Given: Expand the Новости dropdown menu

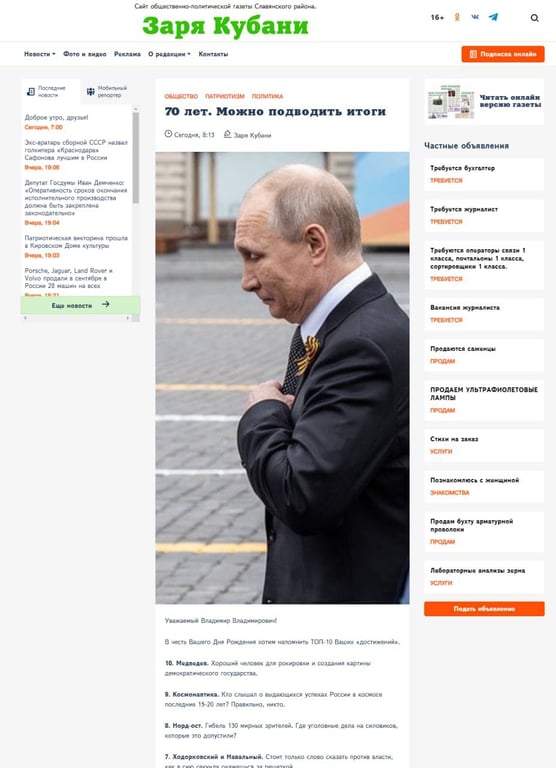Looking at the screenshot, I should click(40, 54).
